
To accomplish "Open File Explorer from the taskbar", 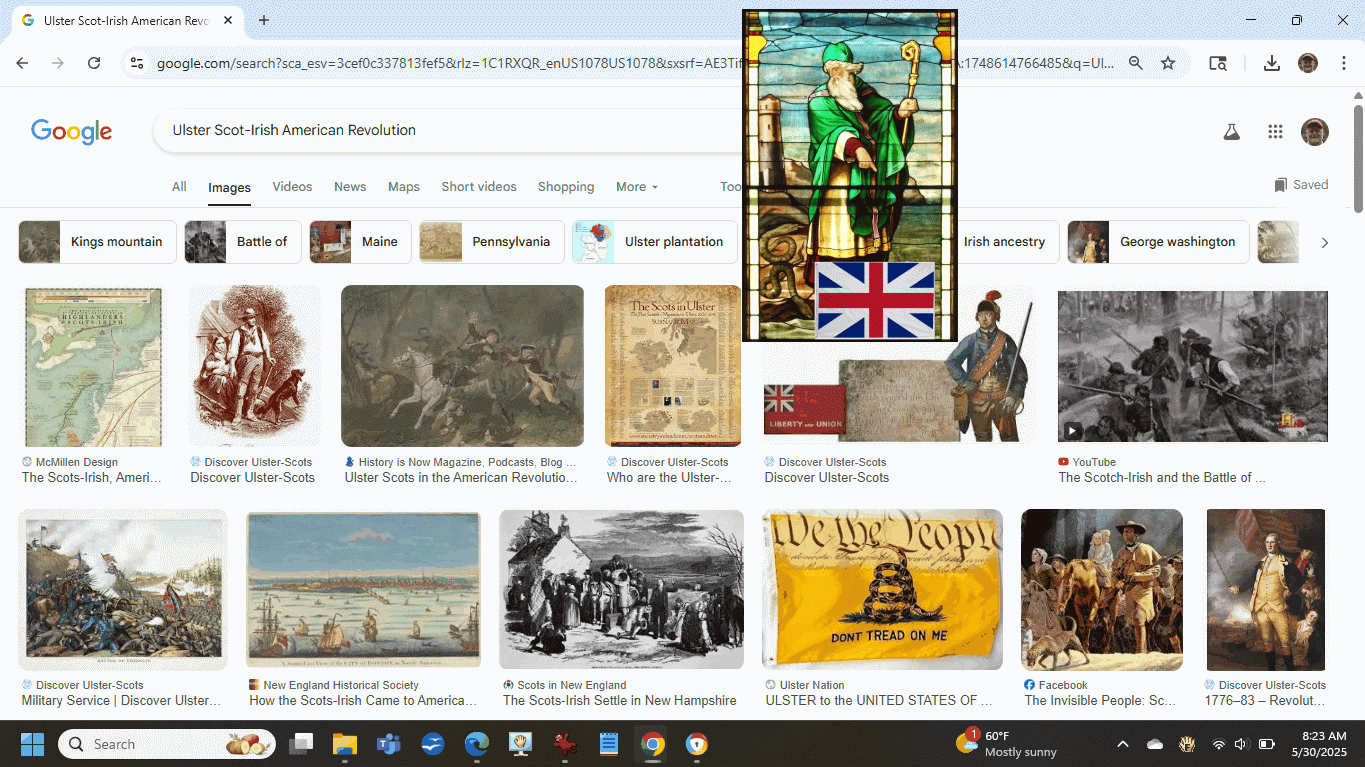I will (344, 744).
